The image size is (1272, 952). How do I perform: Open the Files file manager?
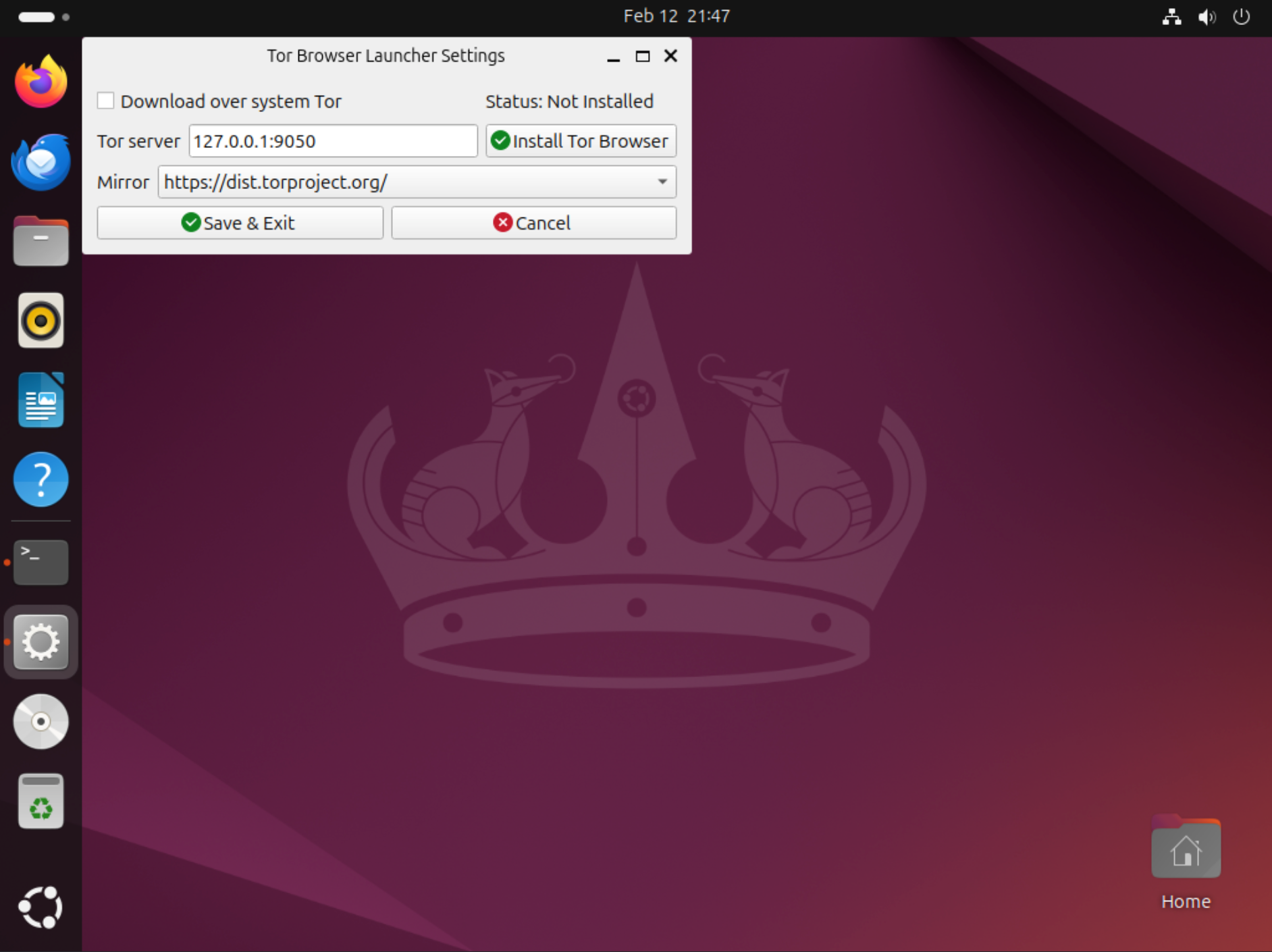click(40, 240)
